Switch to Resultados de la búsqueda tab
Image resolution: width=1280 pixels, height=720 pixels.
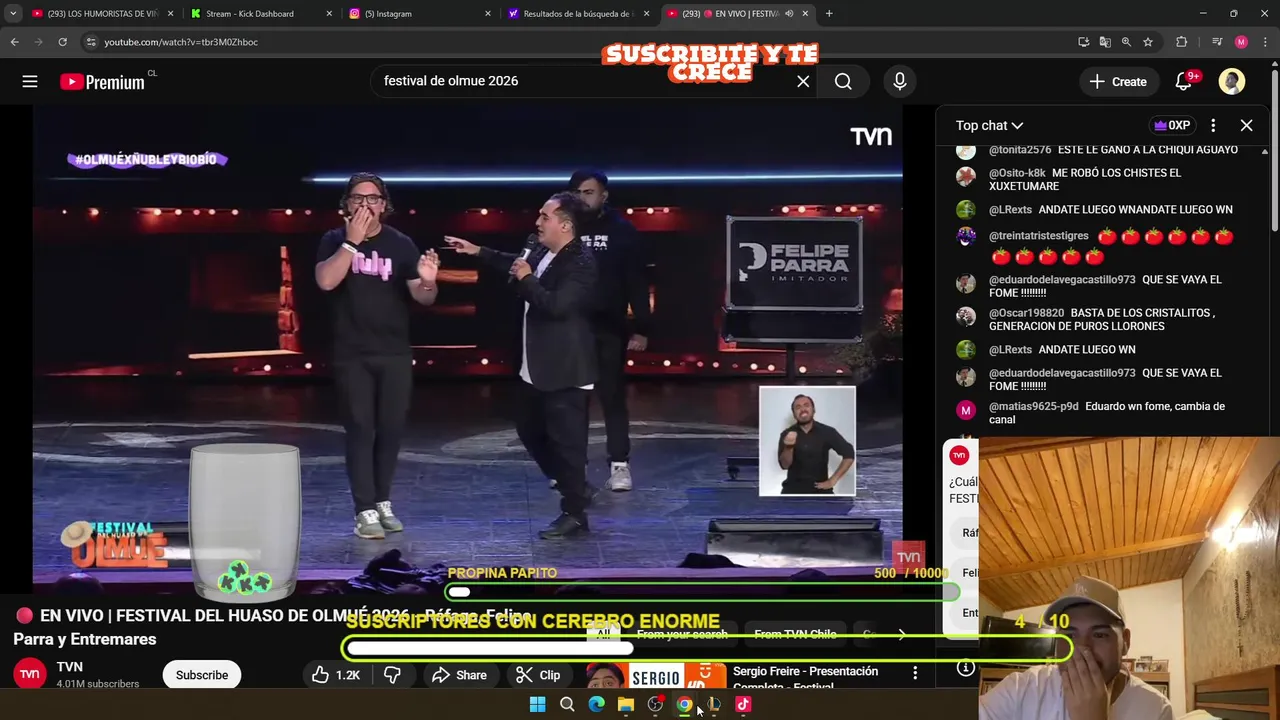coord(576,14)
